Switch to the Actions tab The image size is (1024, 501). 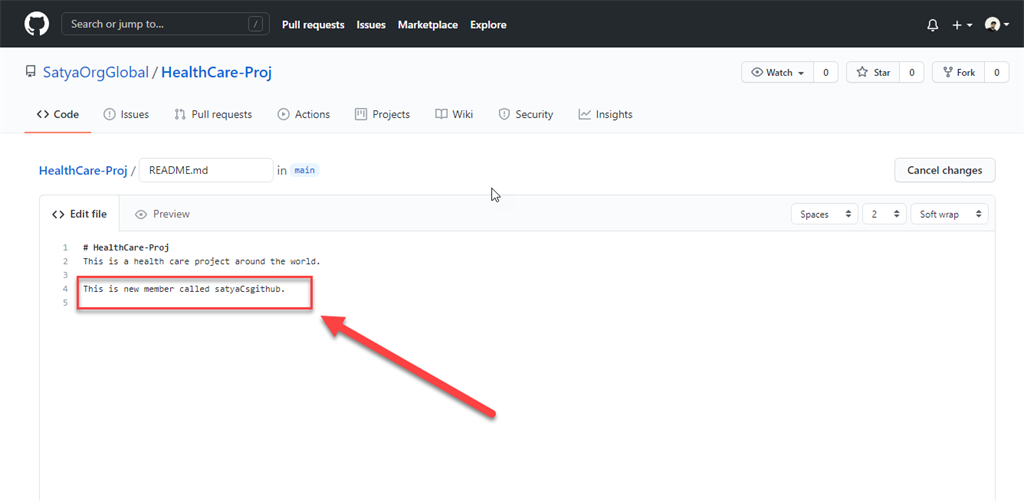tap(304, 114)
